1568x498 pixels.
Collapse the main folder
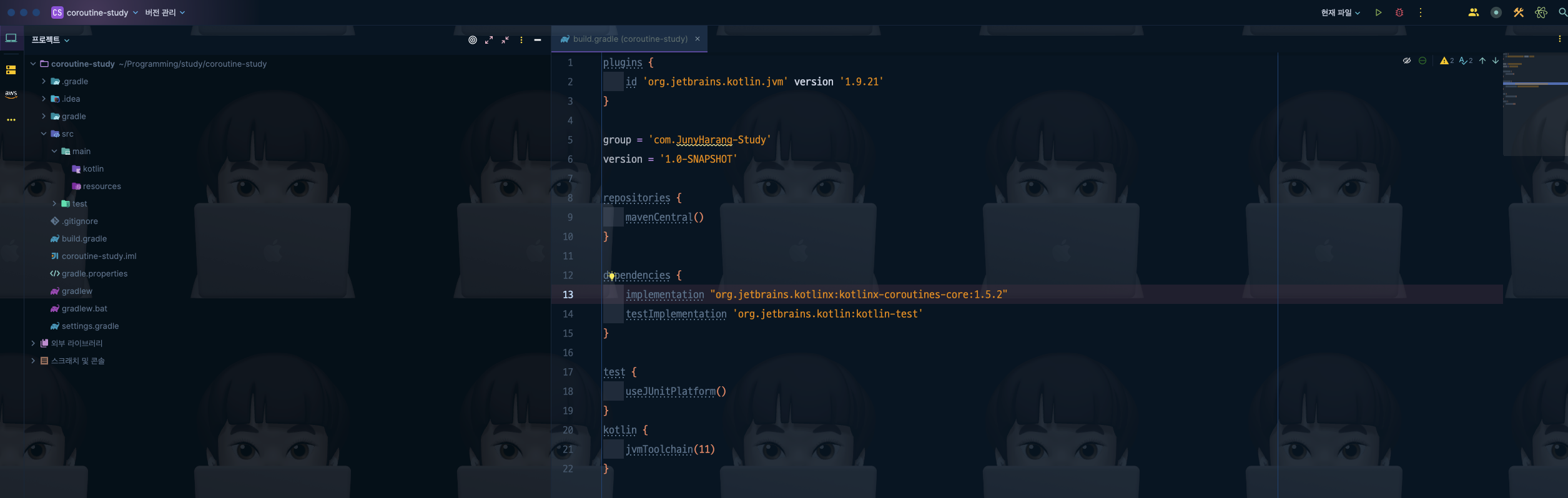pyautogui.click(x=54, y=151)
